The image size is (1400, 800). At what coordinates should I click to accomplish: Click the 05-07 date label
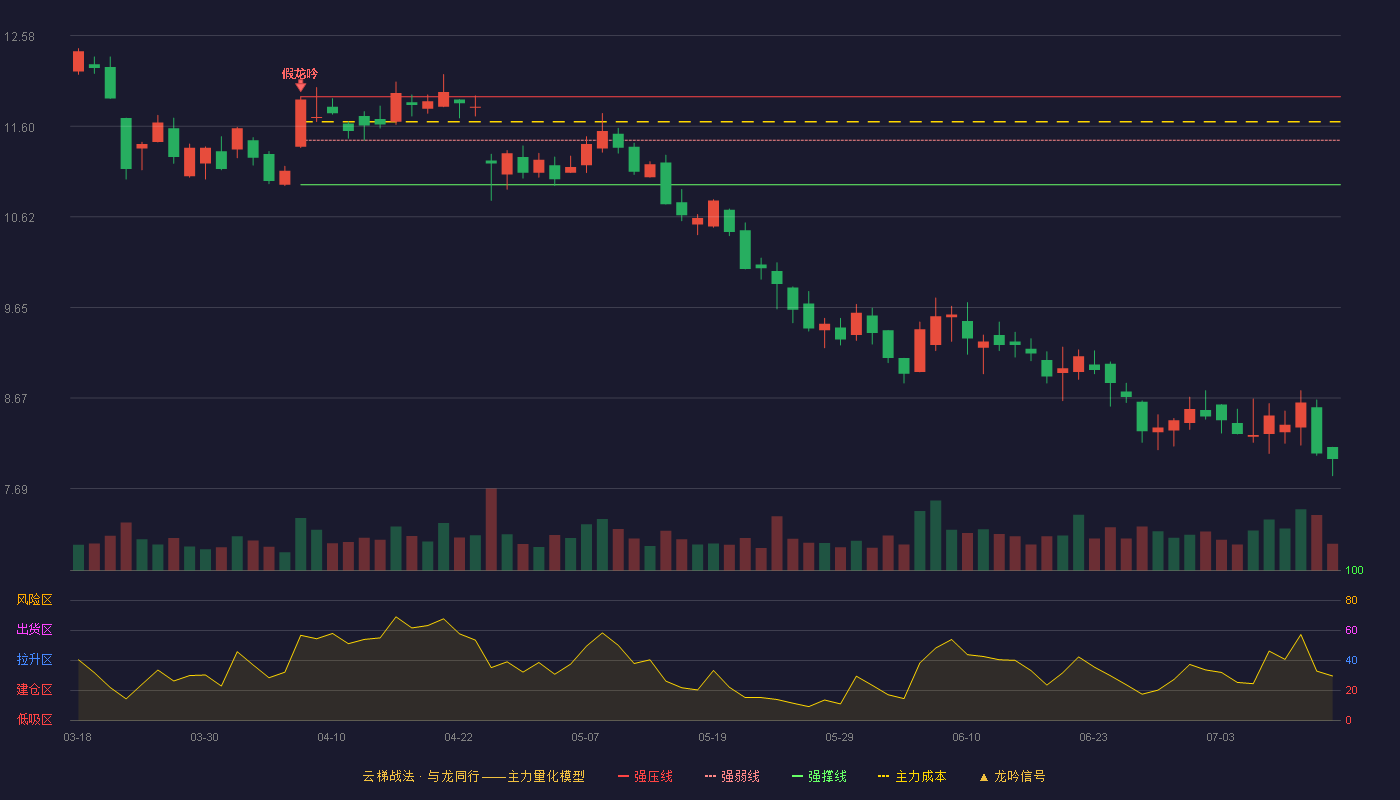click(585, 737)
